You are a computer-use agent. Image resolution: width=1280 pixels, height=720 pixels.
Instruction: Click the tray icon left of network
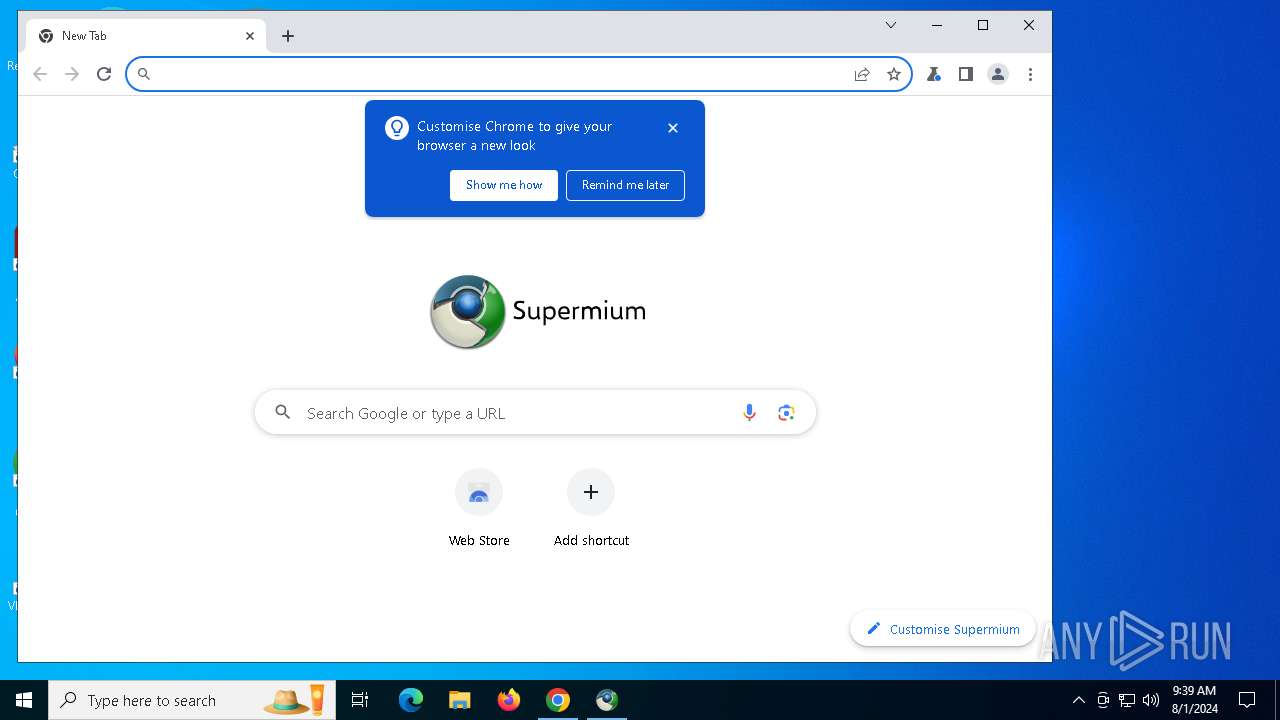pos(1103,700)
